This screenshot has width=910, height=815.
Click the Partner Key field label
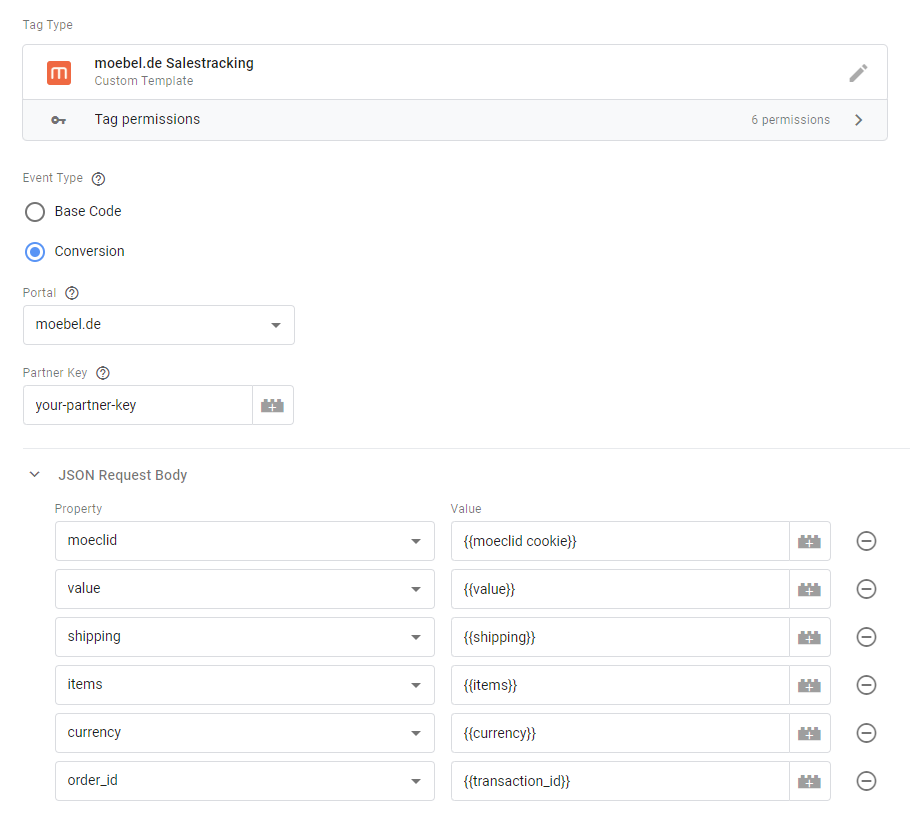(x=55, y=373)
